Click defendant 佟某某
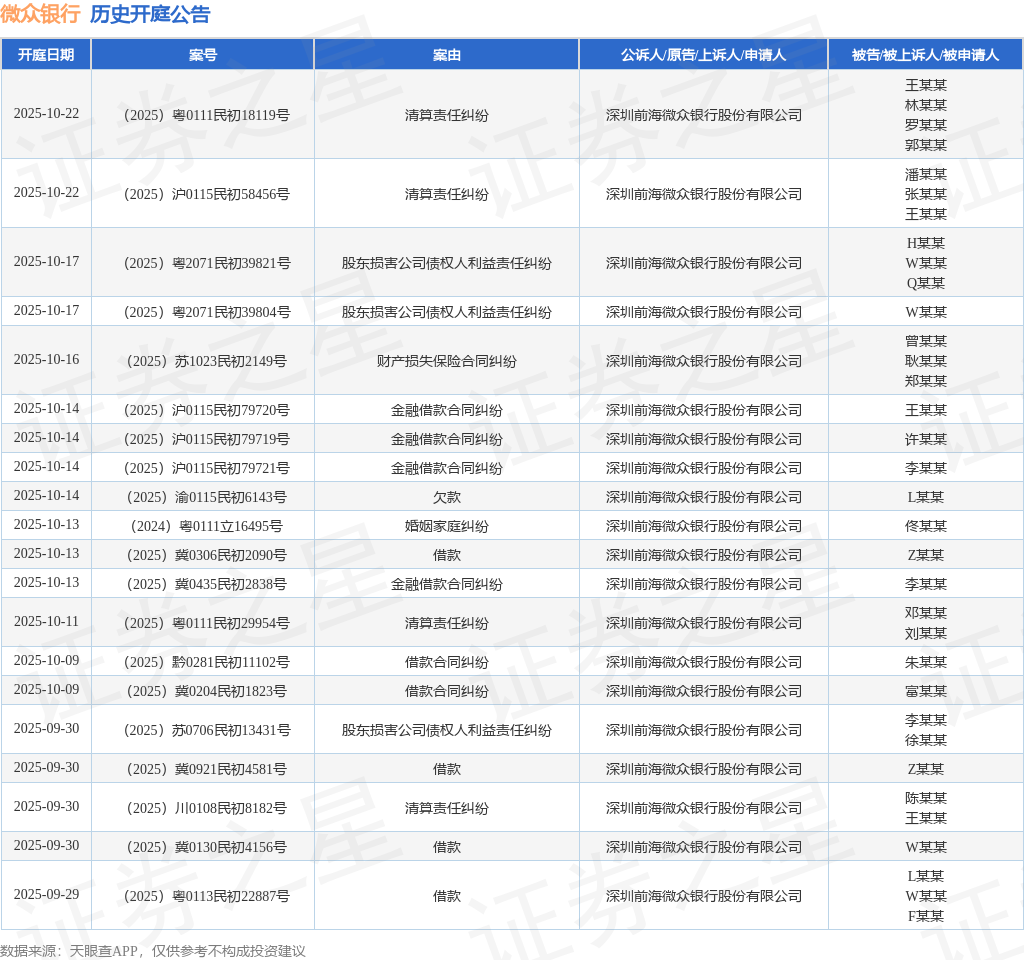 (x=925, y=526)
